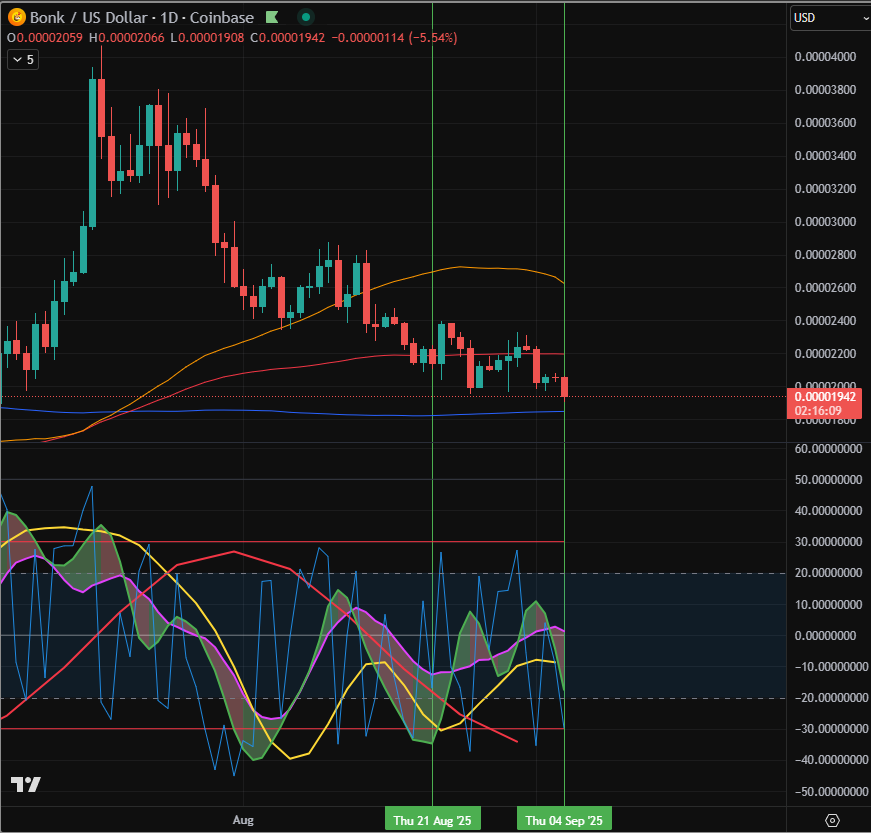Click the Aug label on time axis
This screenshot has height=833, width=871.
point(243,820)
